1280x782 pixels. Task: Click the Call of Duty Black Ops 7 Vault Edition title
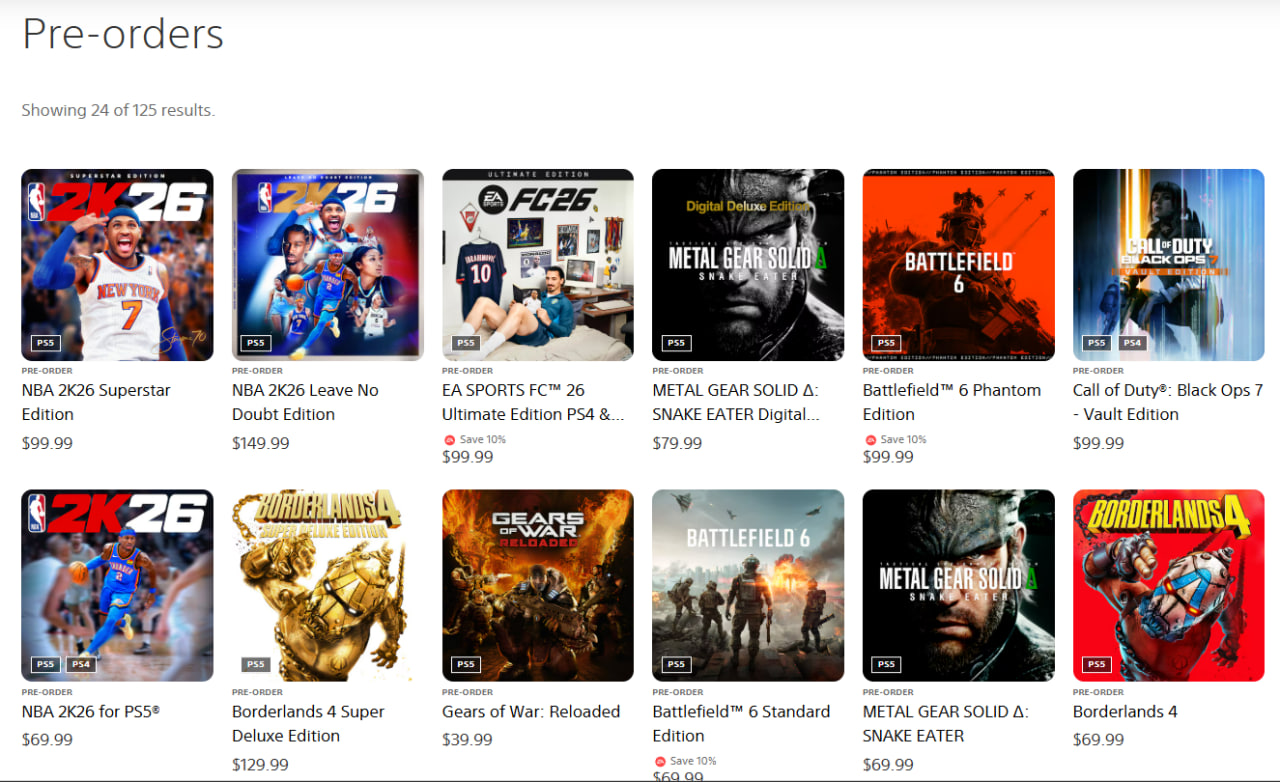coord(1168,402)
